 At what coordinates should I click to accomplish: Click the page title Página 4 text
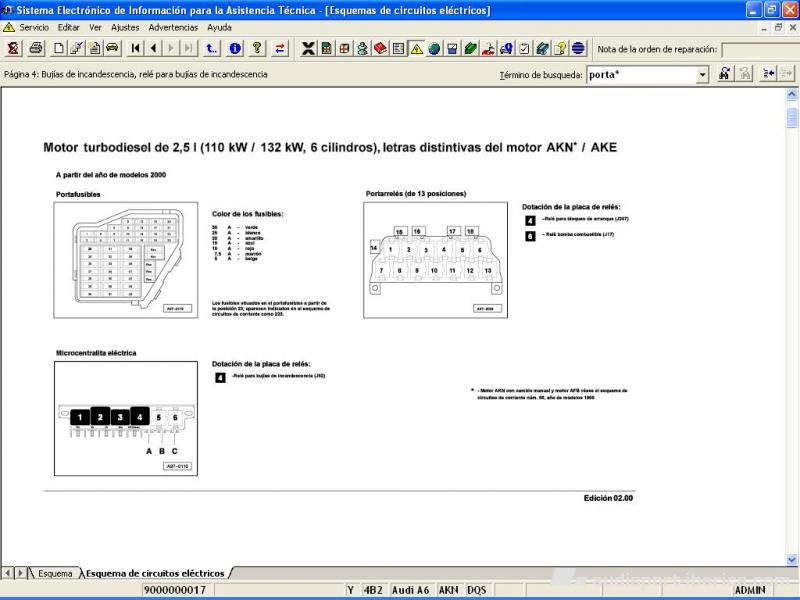[136, 74]
